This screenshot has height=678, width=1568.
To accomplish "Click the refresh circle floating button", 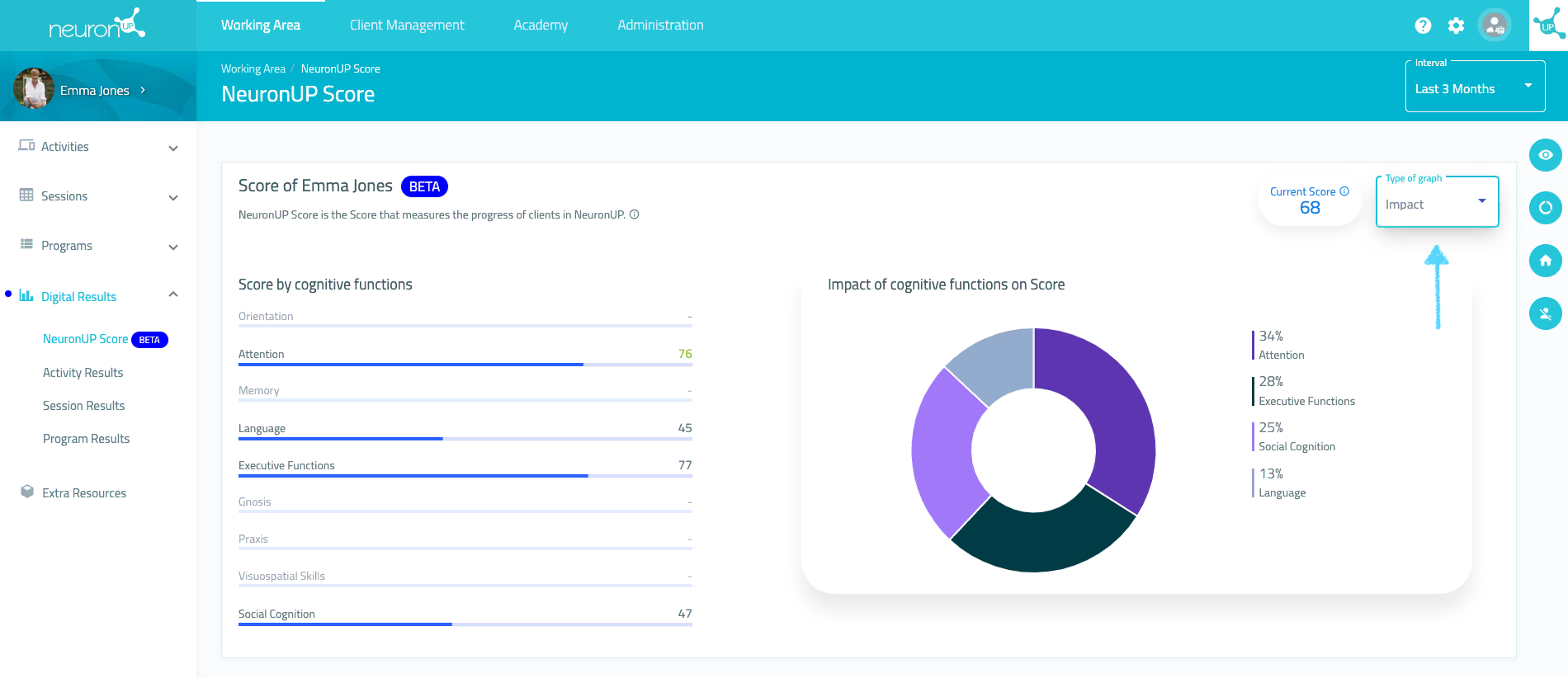I will tap(1545, 208).
